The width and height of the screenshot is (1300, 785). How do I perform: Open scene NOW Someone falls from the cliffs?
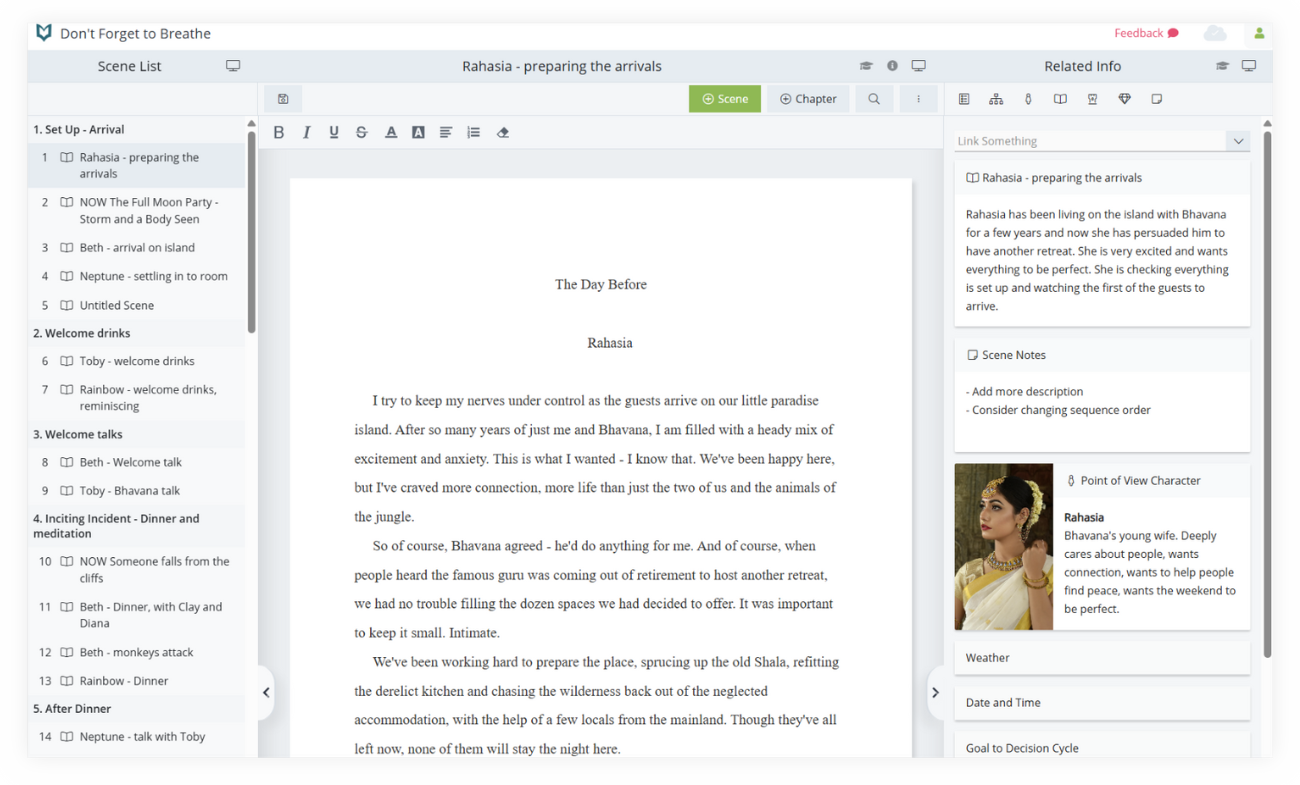pyautogui.click(x=136, y=569)
